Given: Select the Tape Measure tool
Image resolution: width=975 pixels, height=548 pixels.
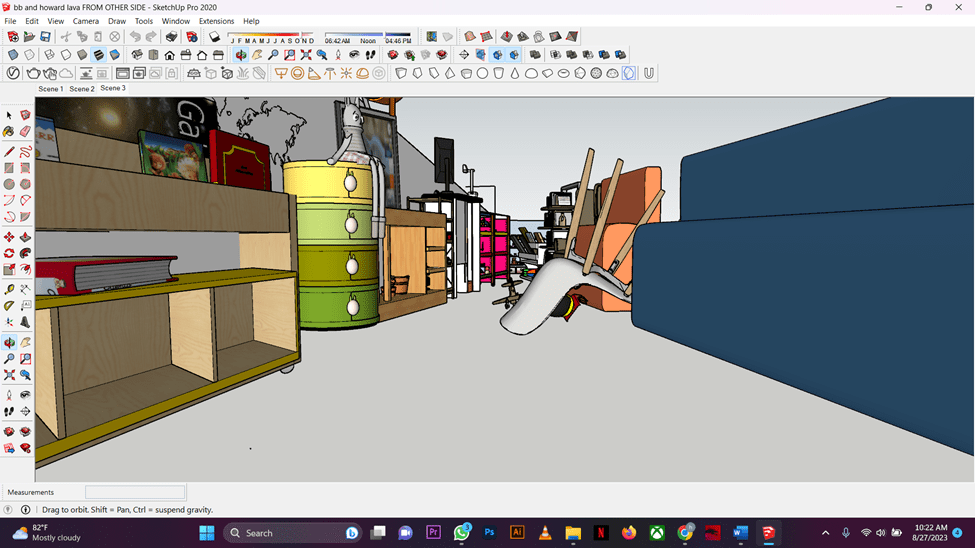Looking at the screenshot, I should click(x=9, y=289).
